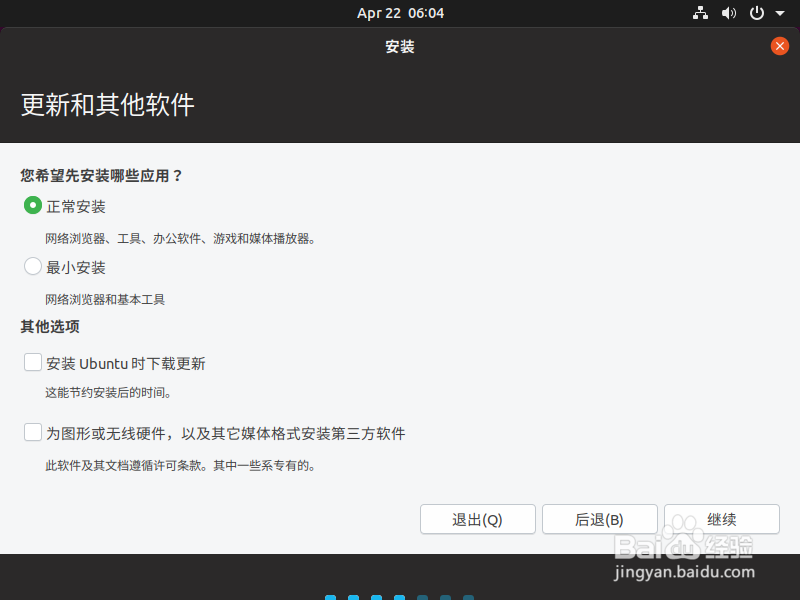
Task: Click the 您希望先安装哪些应用？ heading
Action: click(102, 176)
